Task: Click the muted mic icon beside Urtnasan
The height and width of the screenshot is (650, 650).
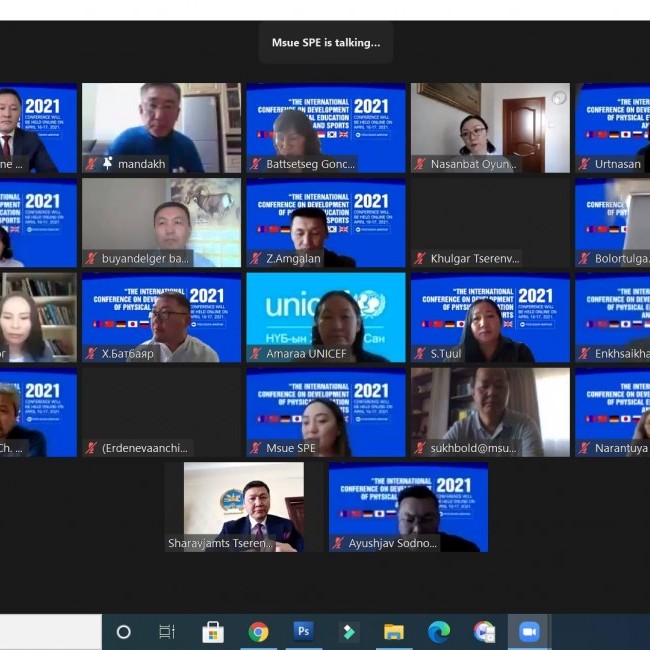Action: click(584, 164)
